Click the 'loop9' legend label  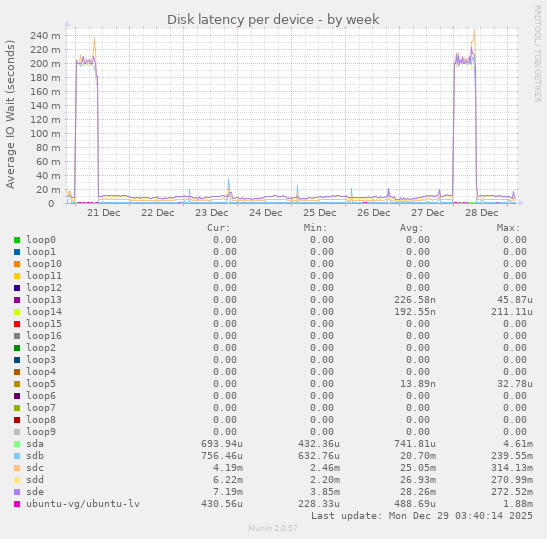(41, 432)
